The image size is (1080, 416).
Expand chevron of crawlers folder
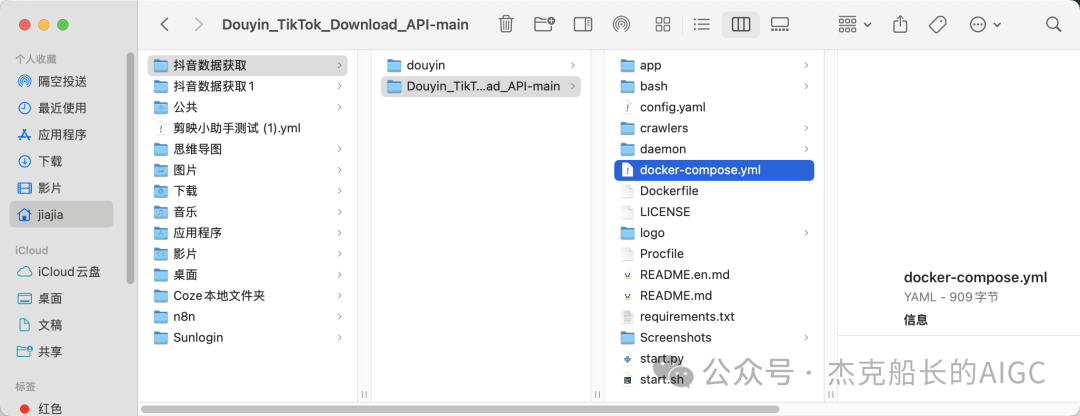tap(806, 128)
